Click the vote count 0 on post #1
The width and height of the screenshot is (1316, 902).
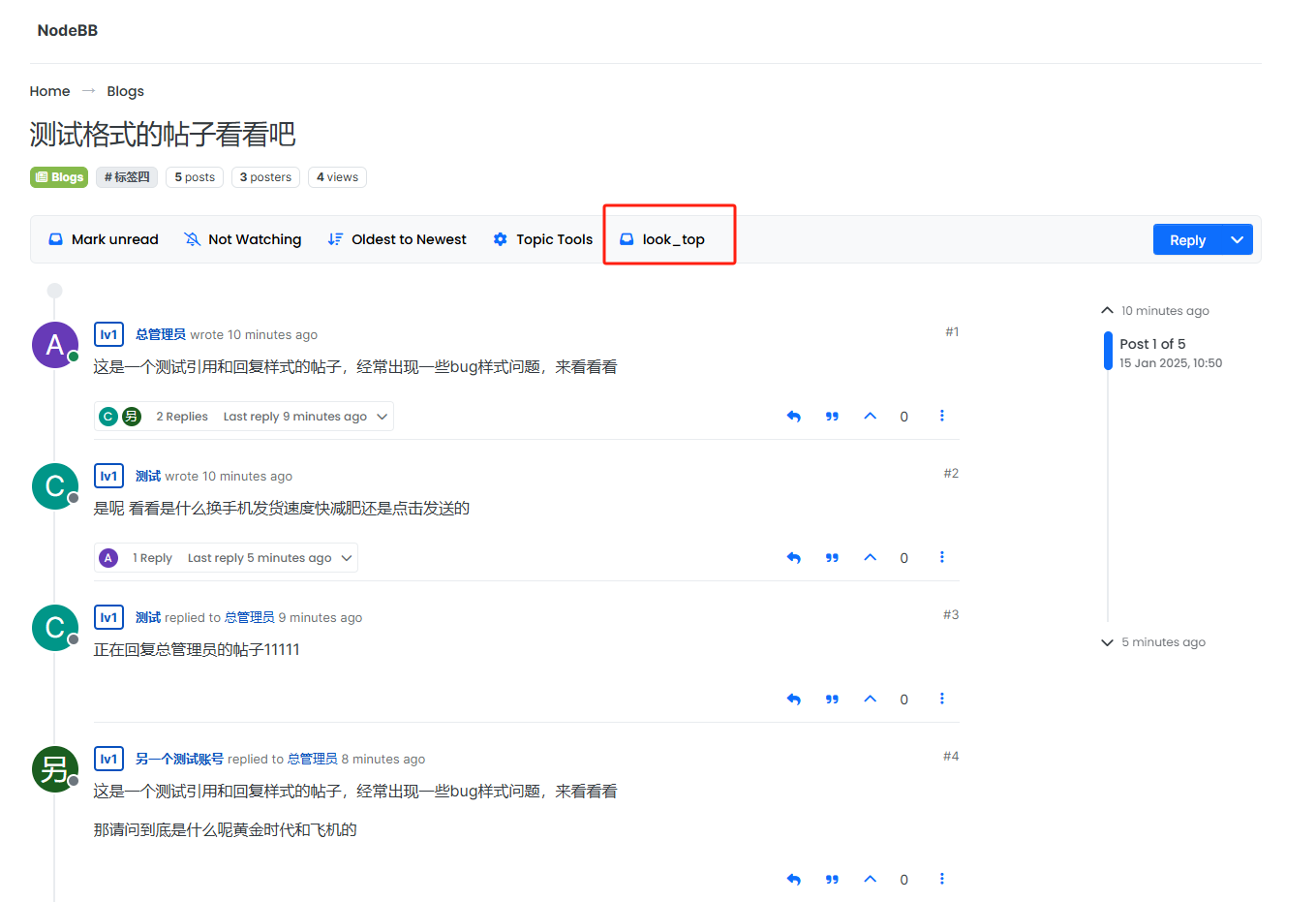tap(904, 417)
